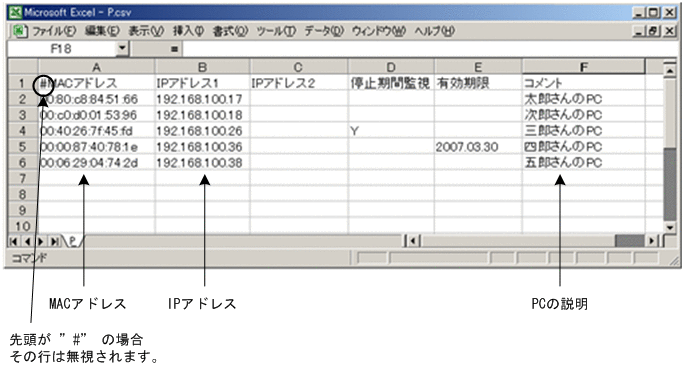Open the ヘルプ(H) menu

pyautogui.click(x=435, y=31)
